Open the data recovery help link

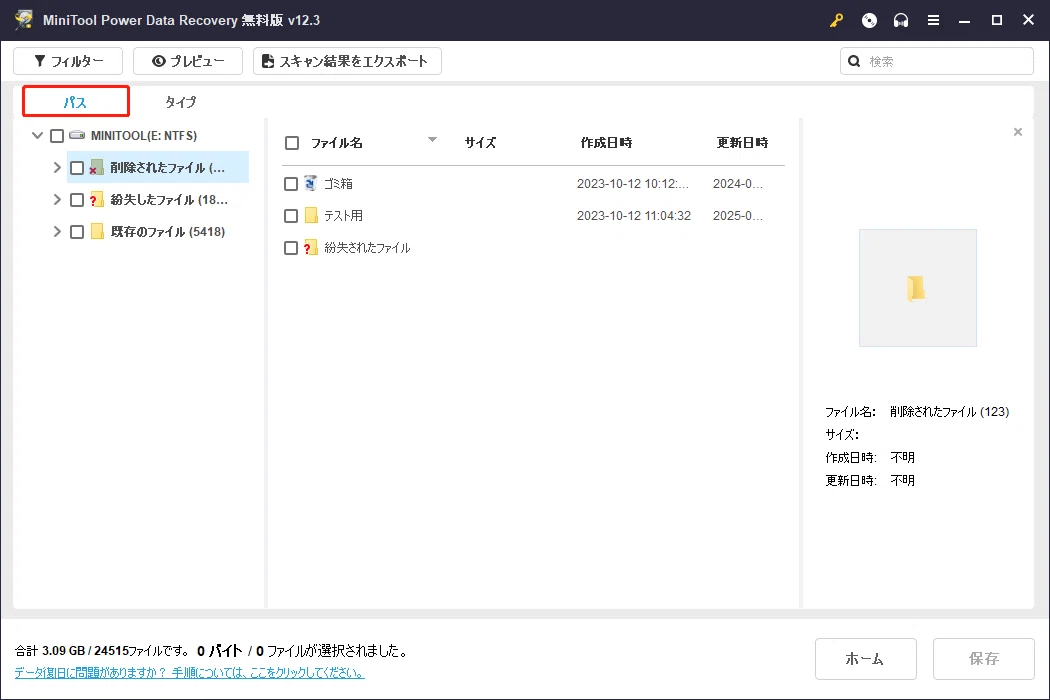pos(190,673)
